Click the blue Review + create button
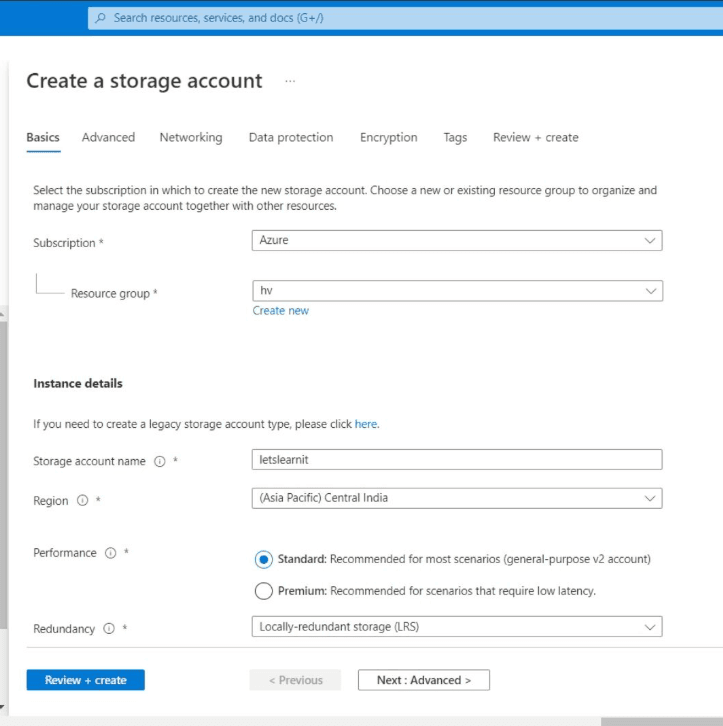This screenshot has height=726, width=723. pyautogui.click(x=86, y=680)
